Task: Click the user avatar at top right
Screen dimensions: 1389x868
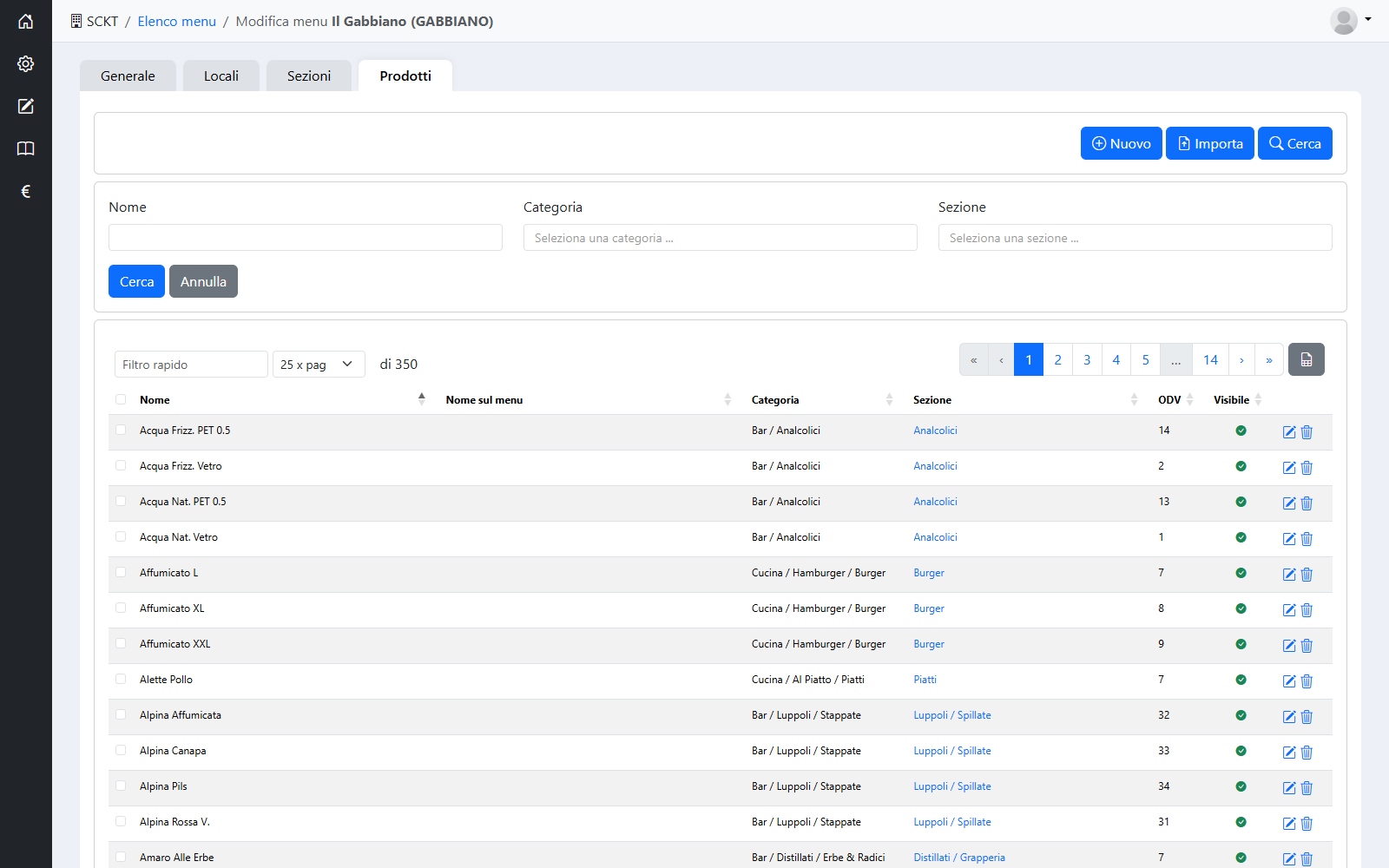Action: [x=1344, y=21]
